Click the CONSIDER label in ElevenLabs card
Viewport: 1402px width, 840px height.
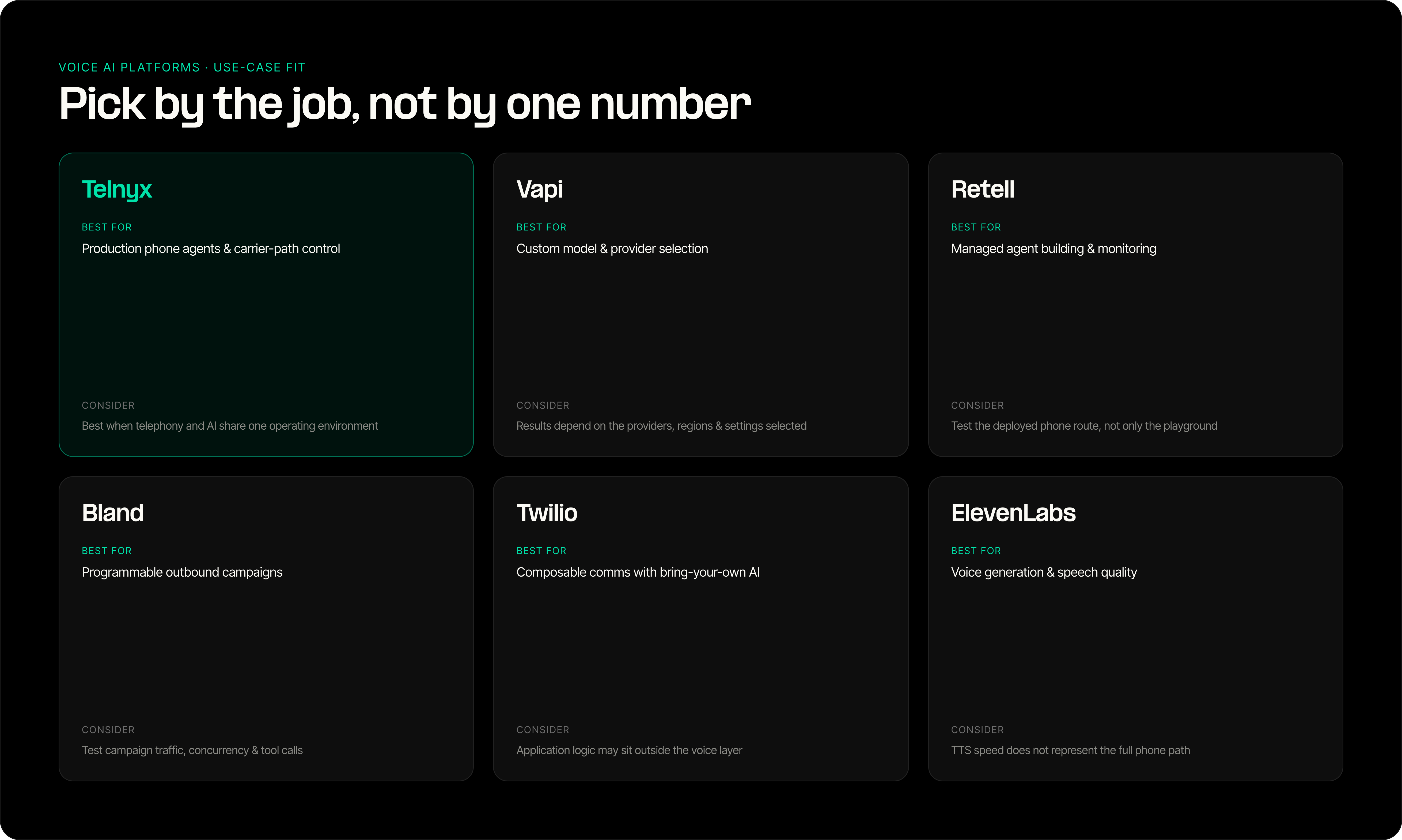click(977, 730)
